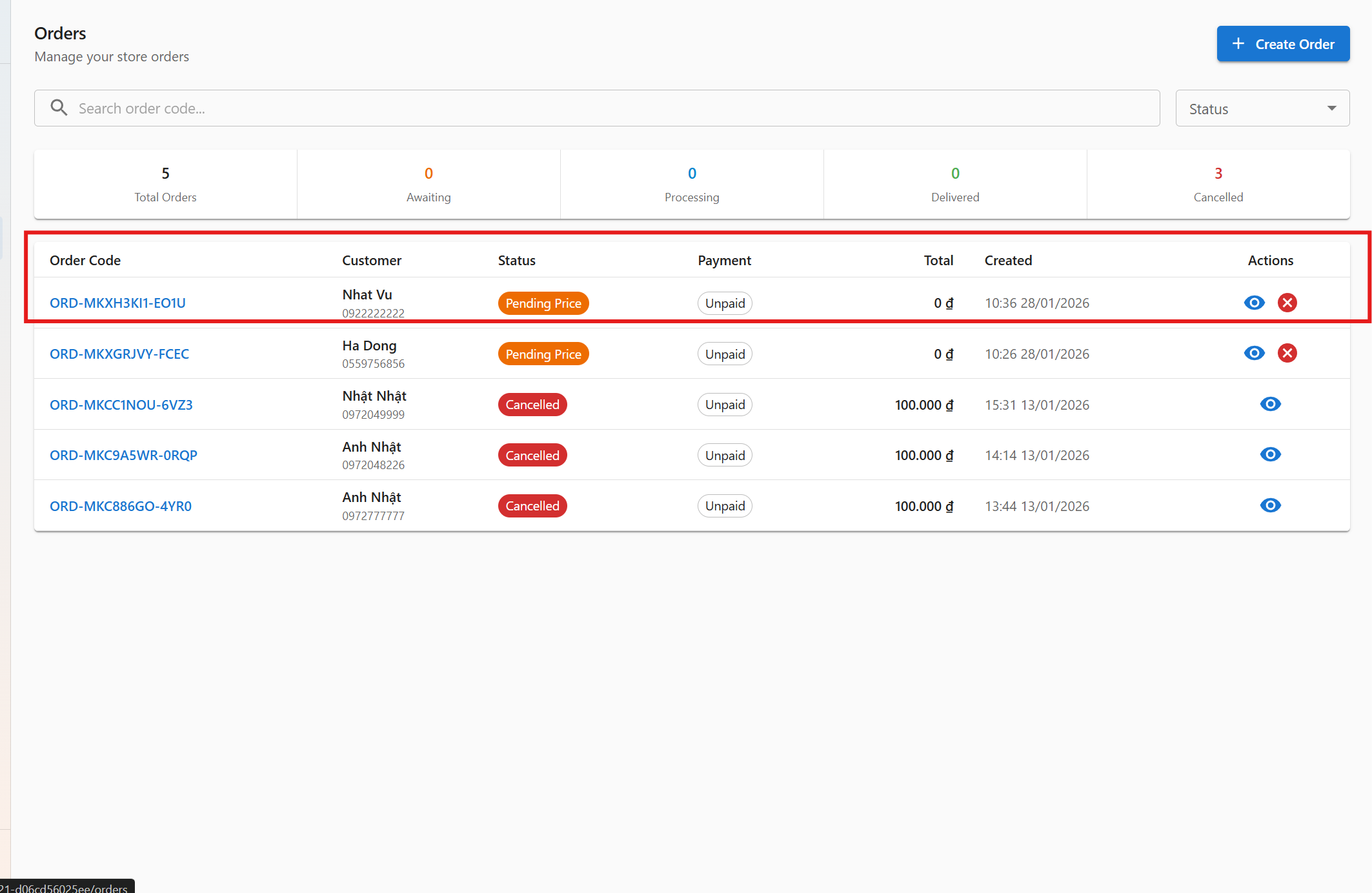Viewport: 1372px width, 893px height.
Task: Click the Pending Price badge for Nhat Vu
Action: tap(543, 303)
